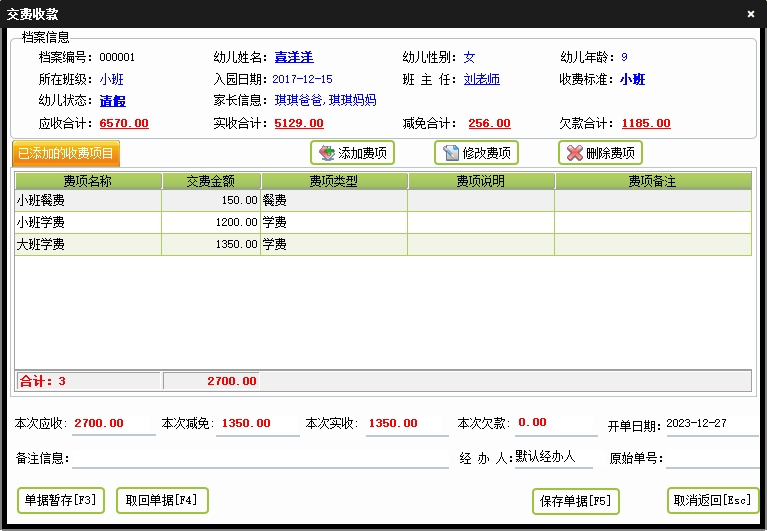Screen dimensions: 767x531
Task: Click the 欠款合计 amount 1185.00
Action: [x=645, y=124]
